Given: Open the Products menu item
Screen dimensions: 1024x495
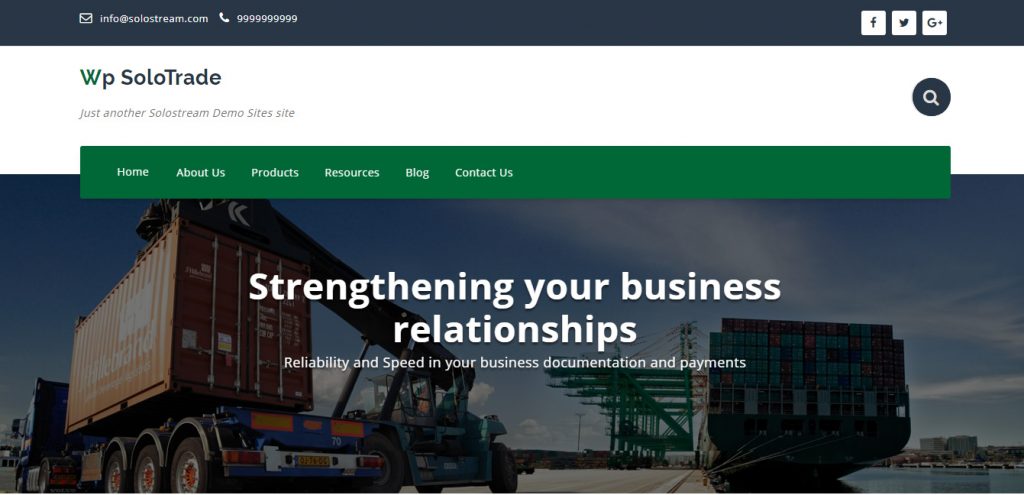Looking at the screenshot, I should [275, 172].
